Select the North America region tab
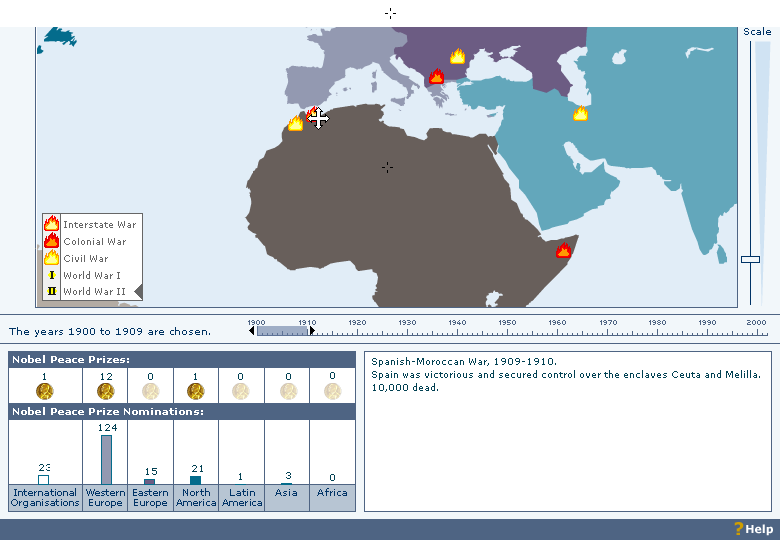This screenshot has width=780, height=540. [x=196, y=498]
